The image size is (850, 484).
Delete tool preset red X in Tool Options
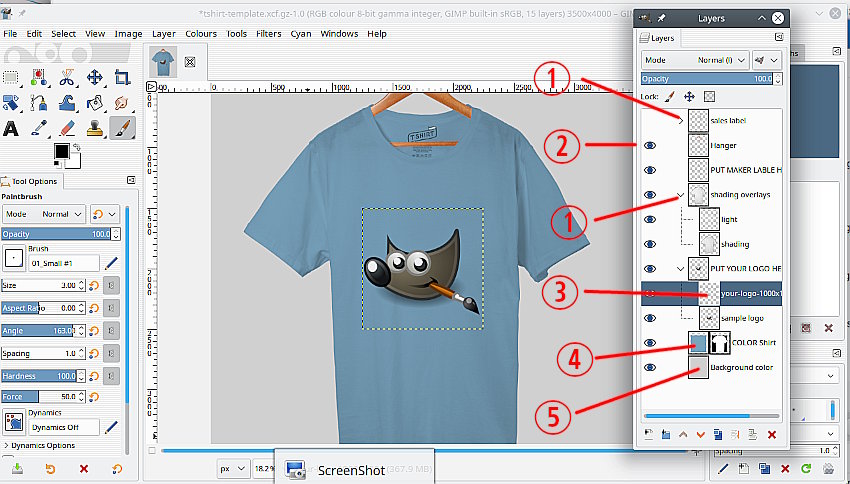[x=83, y=469]
